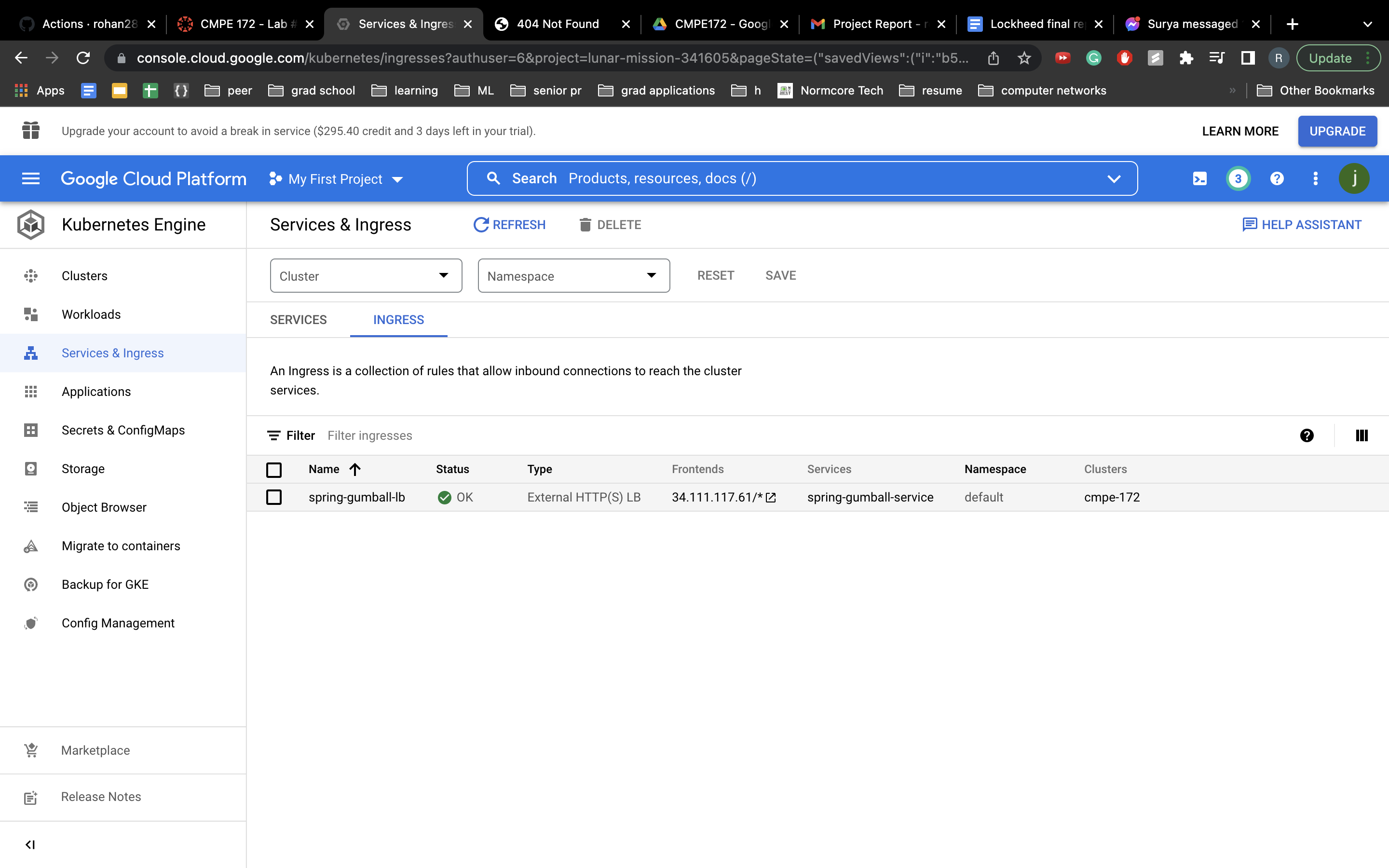The image size is (1389, 868).
Task: Collapse the left sidebar panel
Action: (30, 844)
